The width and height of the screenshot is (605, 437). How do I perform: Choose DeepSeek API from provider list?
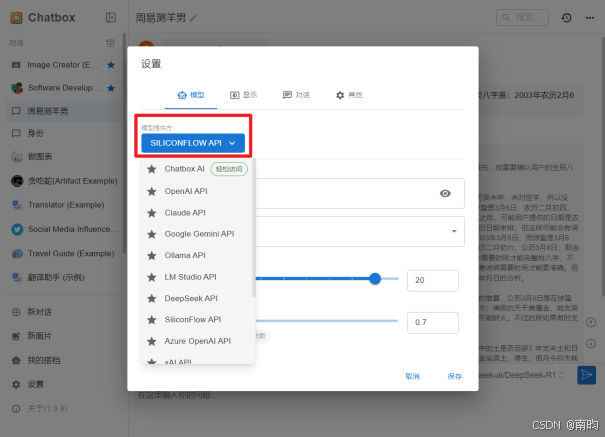(198, 299)
